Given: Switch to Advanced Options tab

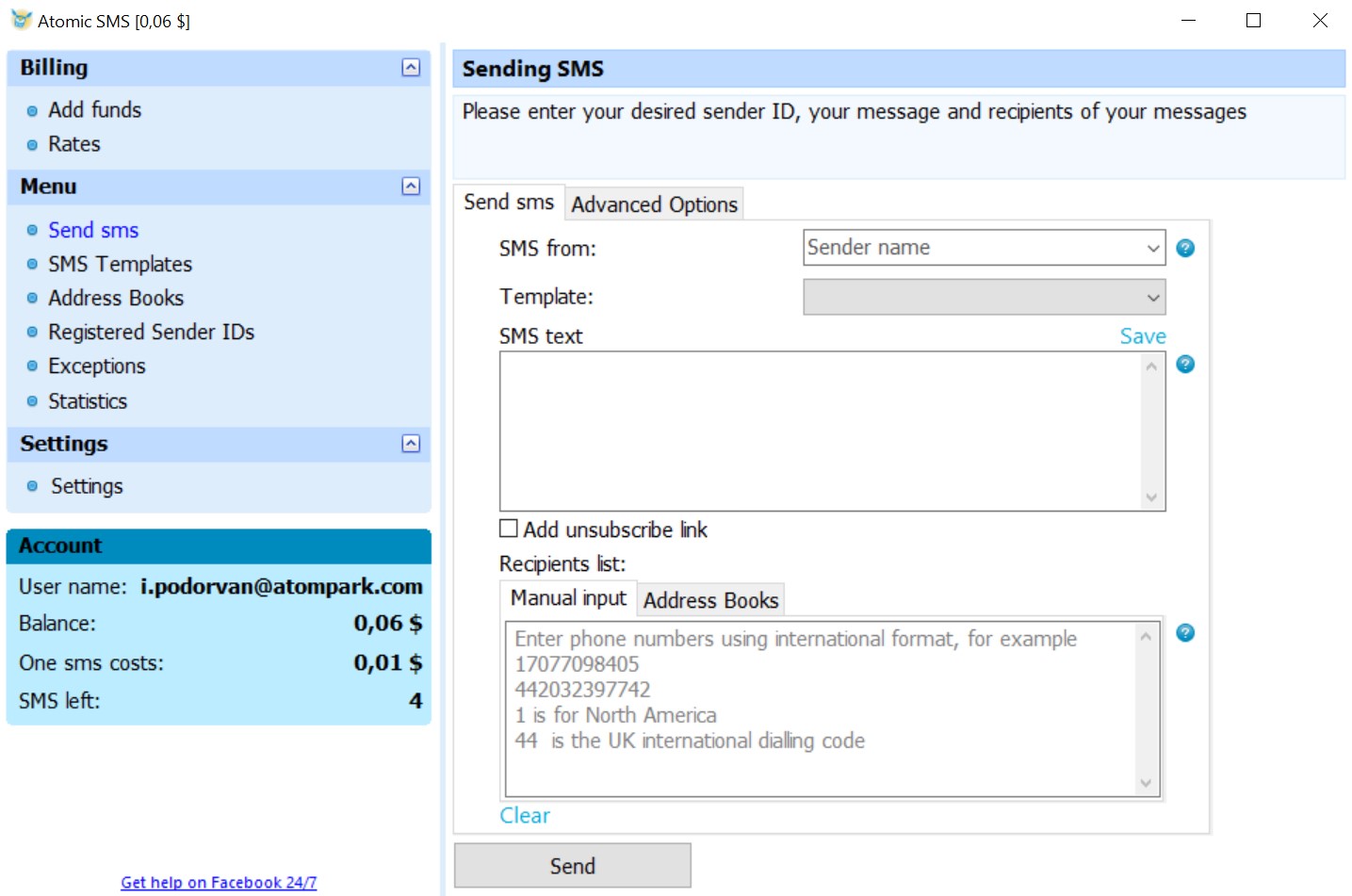Looking at the screenshot, I should pos(654,204).
